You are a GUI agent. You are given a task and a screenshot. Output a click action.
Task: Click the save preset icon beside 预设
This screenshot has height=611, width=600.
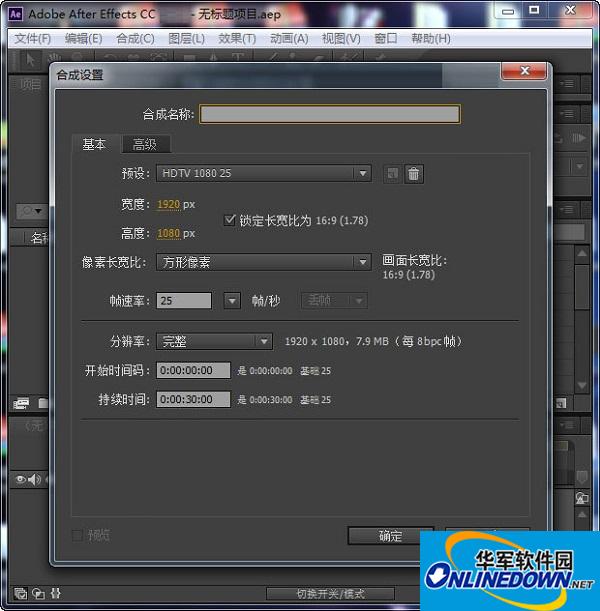[x=392, y=174]
